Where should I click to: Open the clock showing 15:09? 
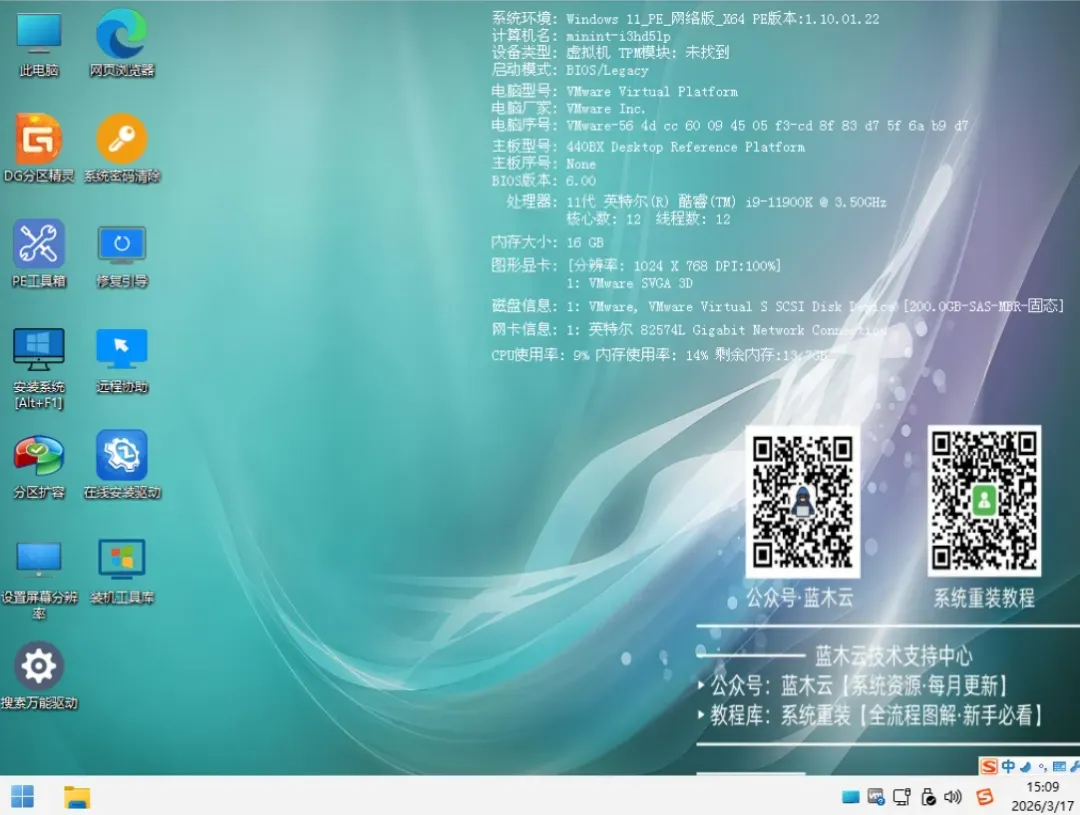point(1042,787)
